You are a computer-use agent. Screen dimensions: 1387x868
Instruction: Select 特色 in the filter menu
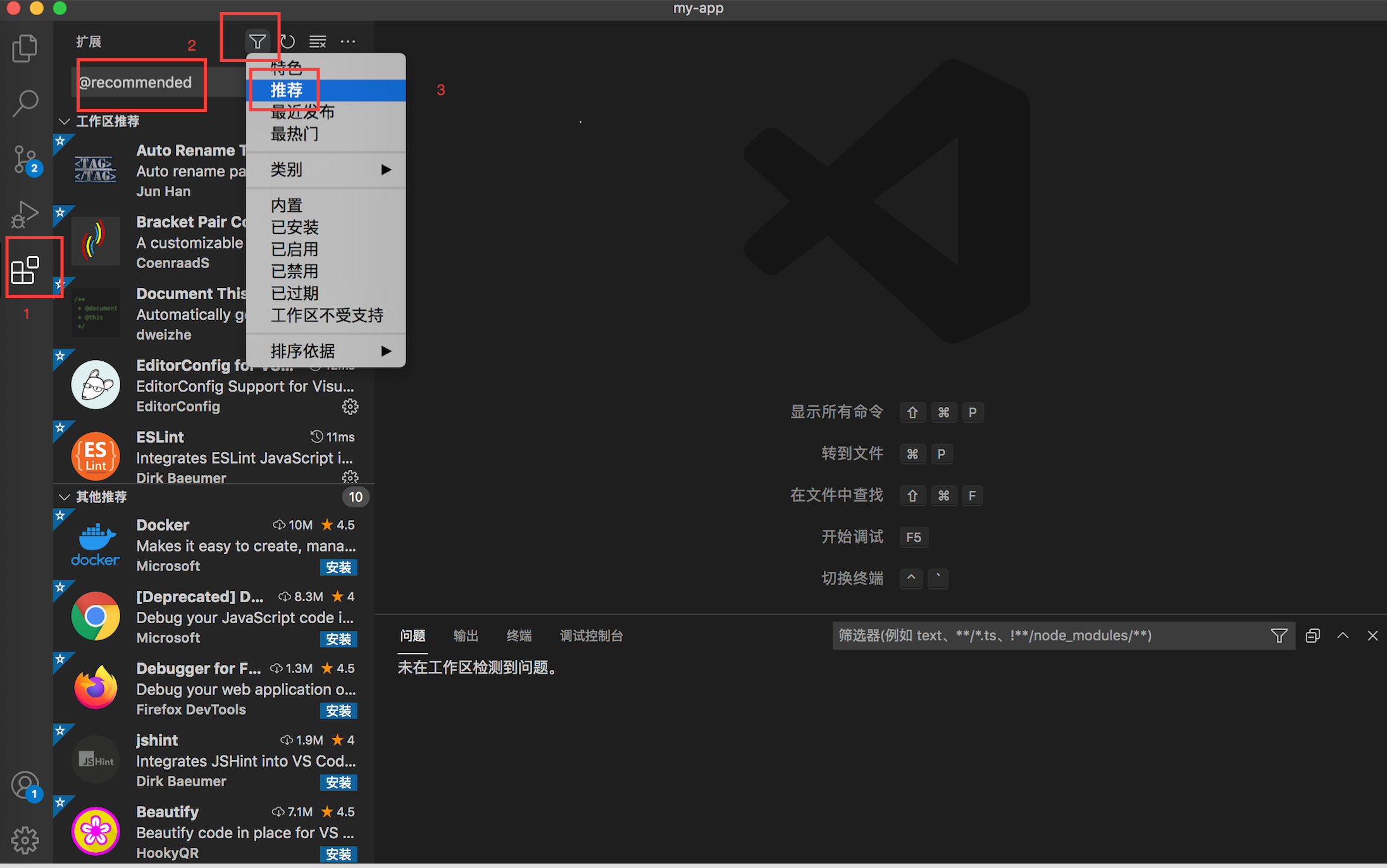pyautogui.click(x=326, y=67)
